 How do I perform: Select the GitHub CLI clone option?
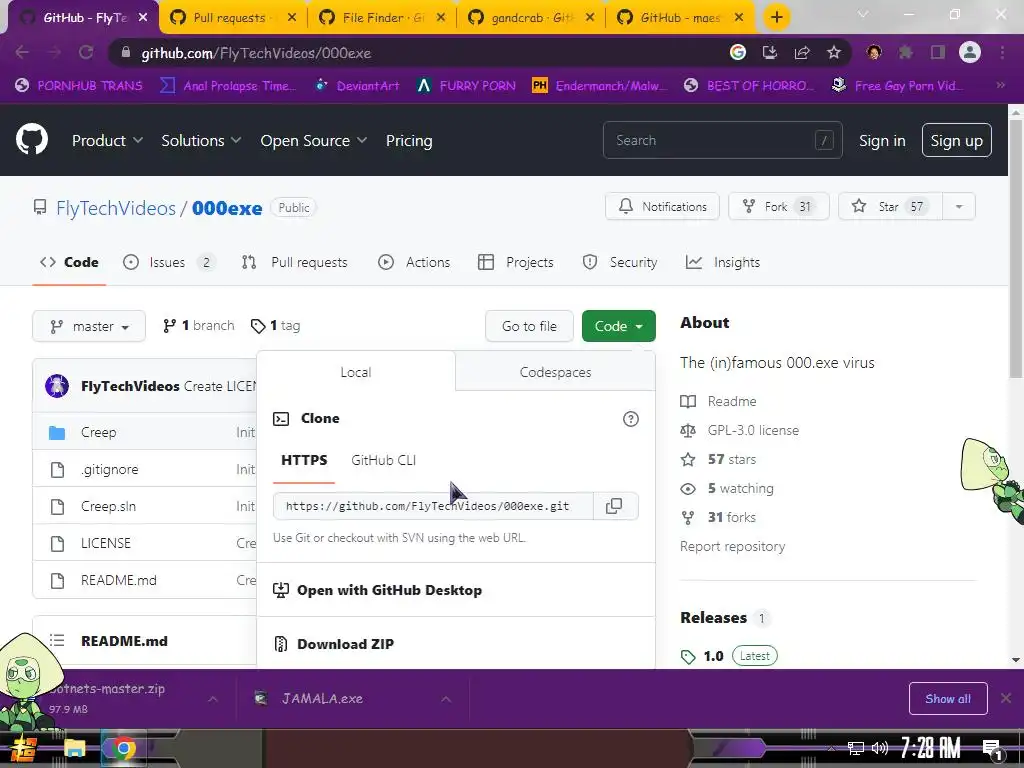click(x=383, y=460)
